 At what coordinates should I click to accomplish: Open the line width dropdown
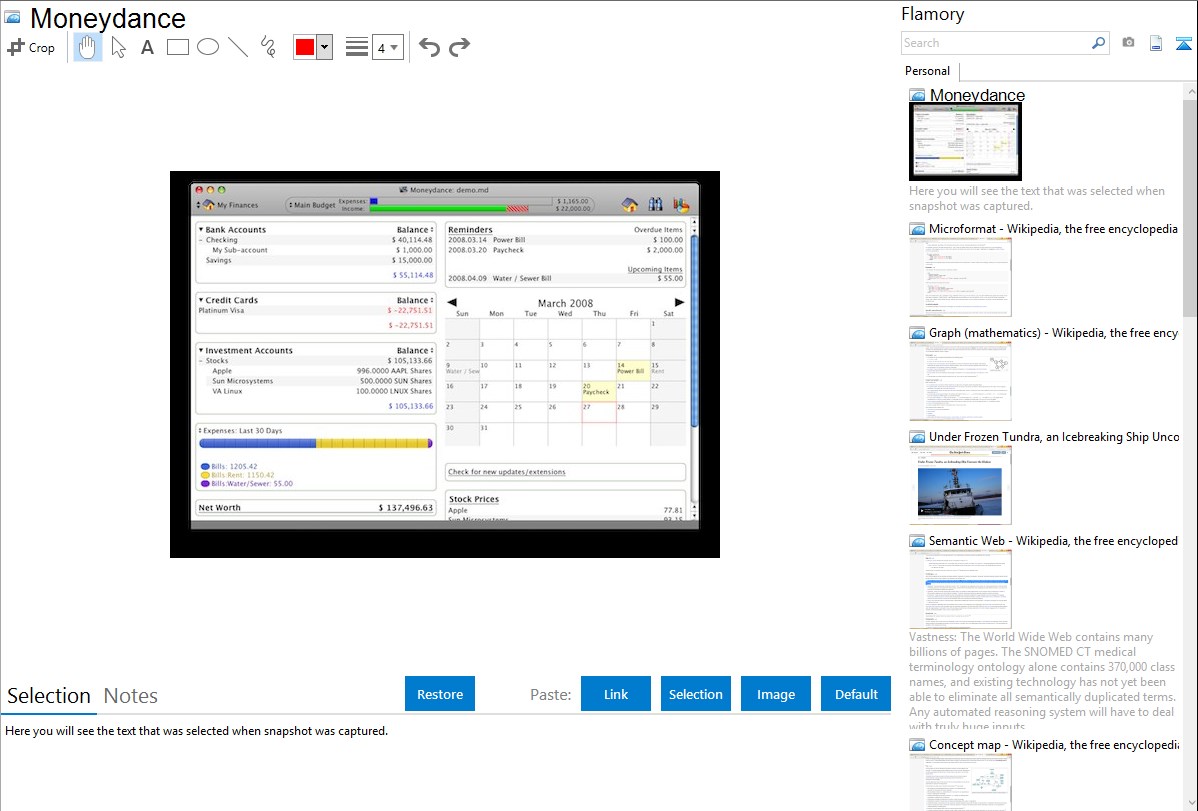pyautogui.click(x=388, y=47)
